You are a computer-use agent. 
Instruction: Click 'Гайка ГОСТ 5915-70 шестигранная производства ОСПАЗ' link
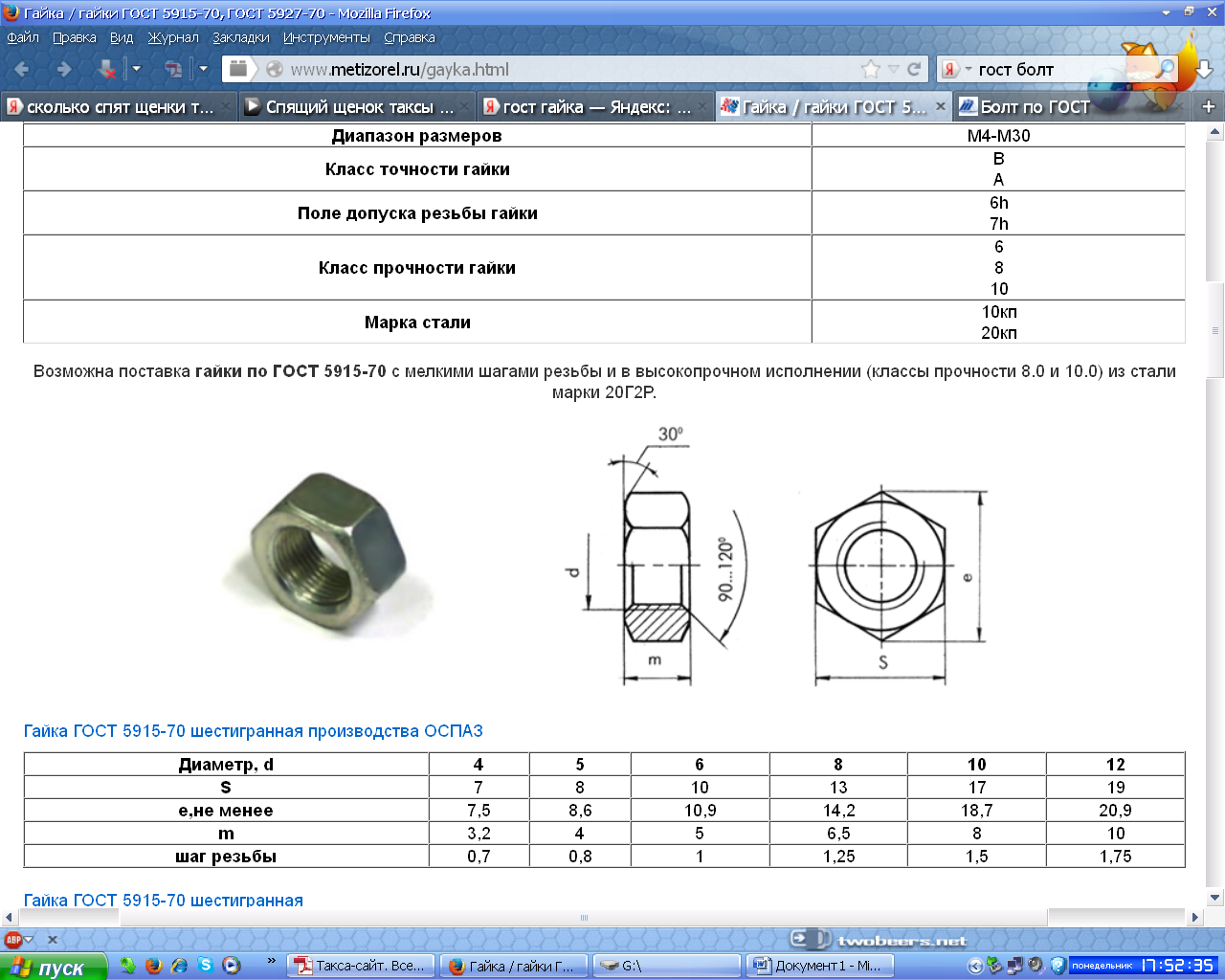(x=254, y=731)
